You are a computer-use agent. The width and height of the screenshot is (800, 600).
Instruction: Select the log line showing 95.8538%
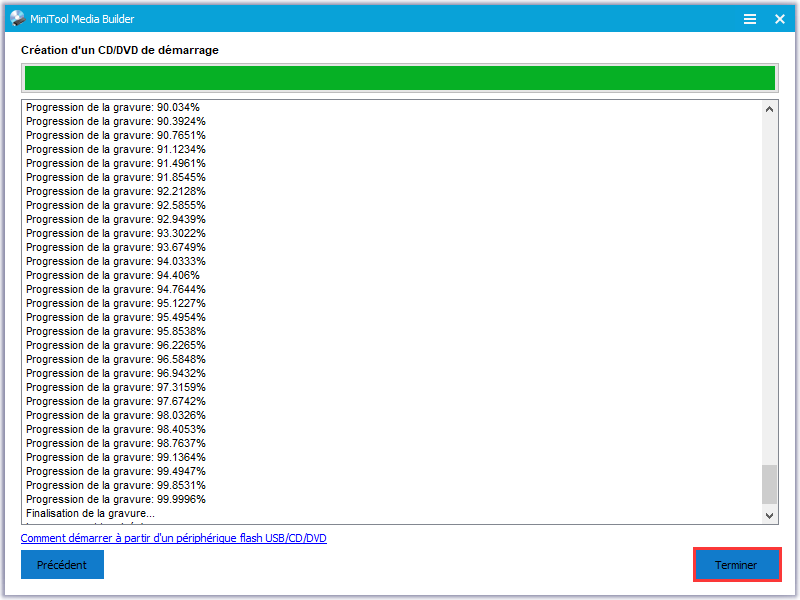[x=116, y=331]
